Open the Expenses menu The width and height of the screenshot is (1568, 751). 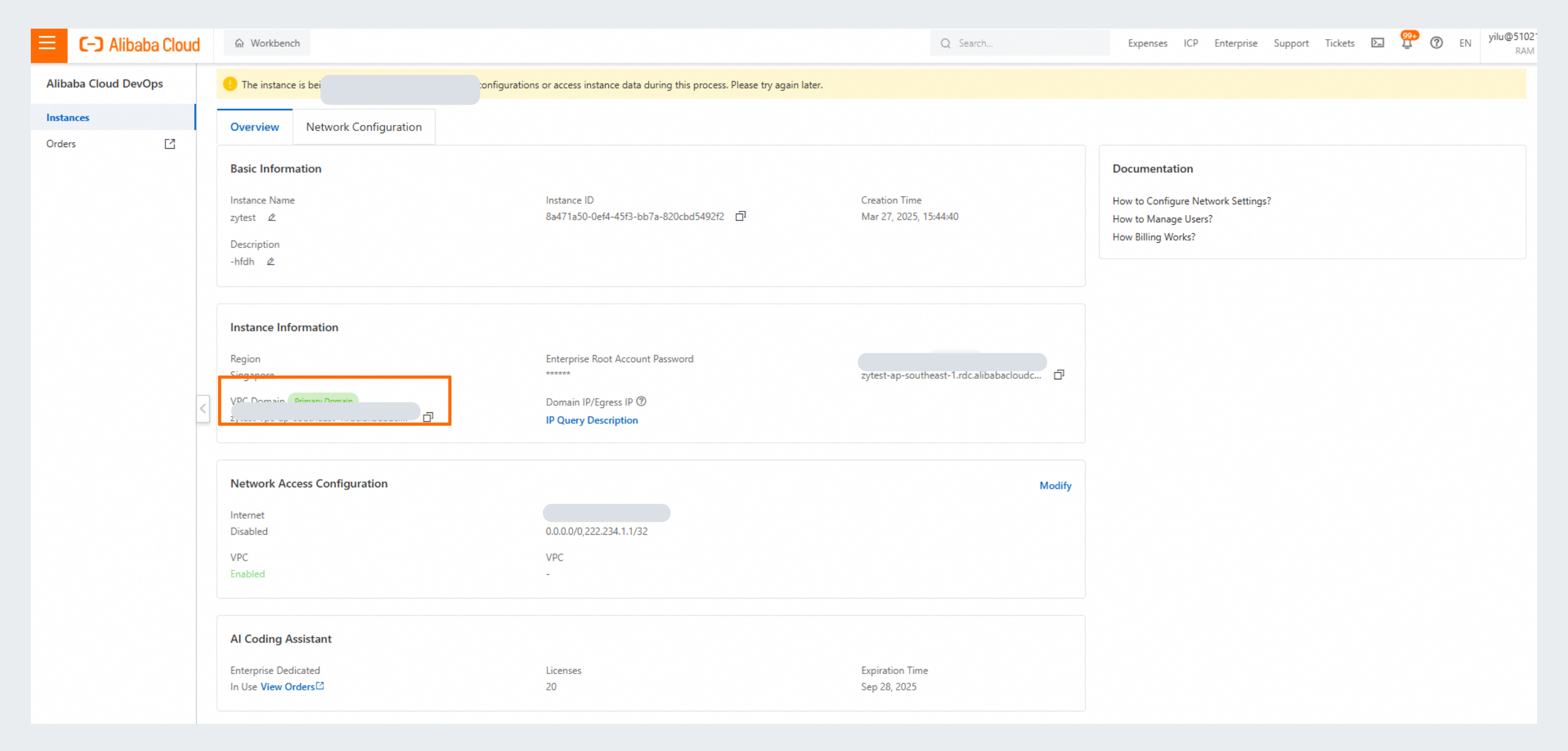(1147, 43)
